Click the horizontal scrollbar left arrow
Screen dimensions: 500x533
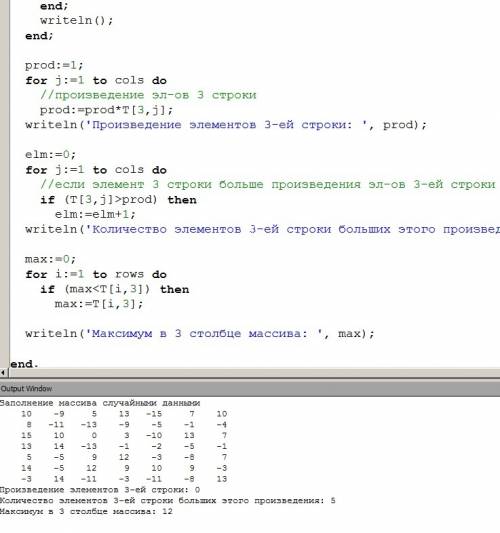tap(3, 373)
